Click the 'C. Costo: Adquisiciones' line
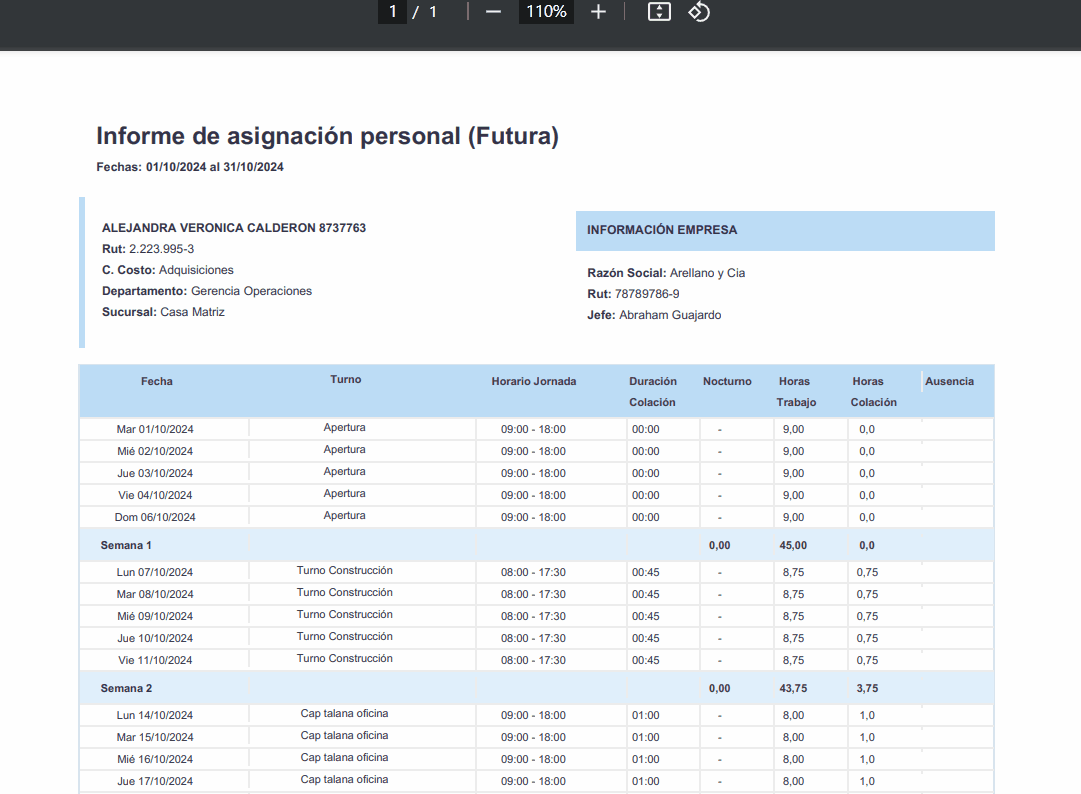Image resolution: width=1081 pixels, height=794 pixels. click(168, 270)
